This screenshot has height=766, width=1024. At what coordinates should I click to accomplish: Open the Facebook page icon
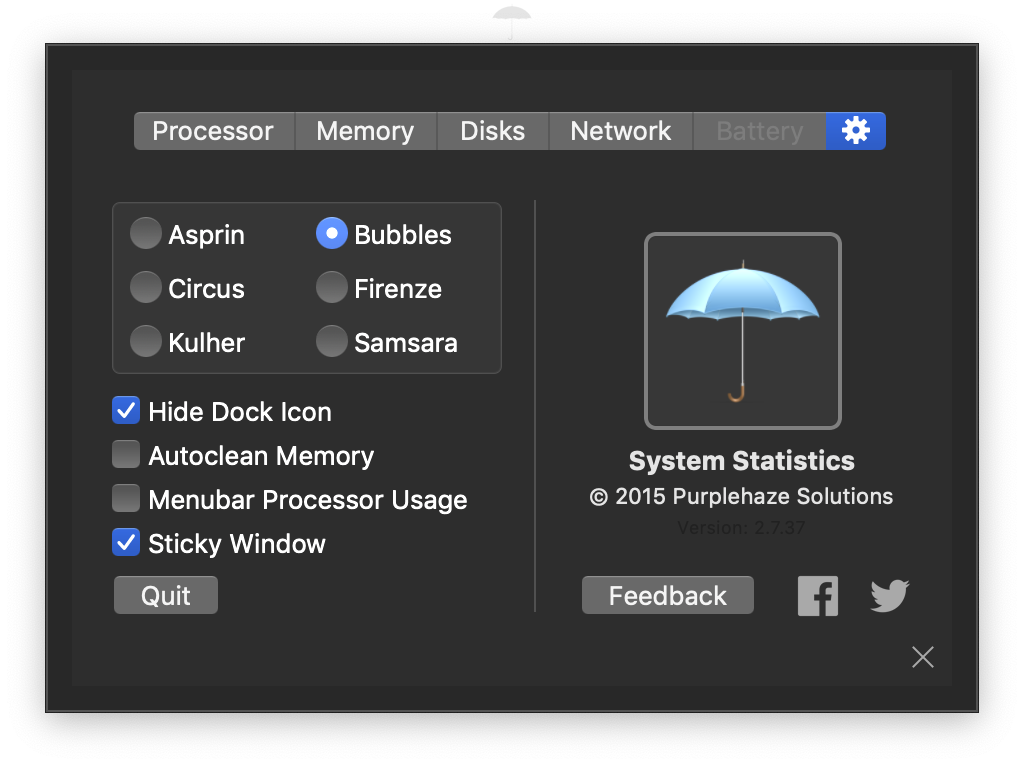click(x=817, y=596)
